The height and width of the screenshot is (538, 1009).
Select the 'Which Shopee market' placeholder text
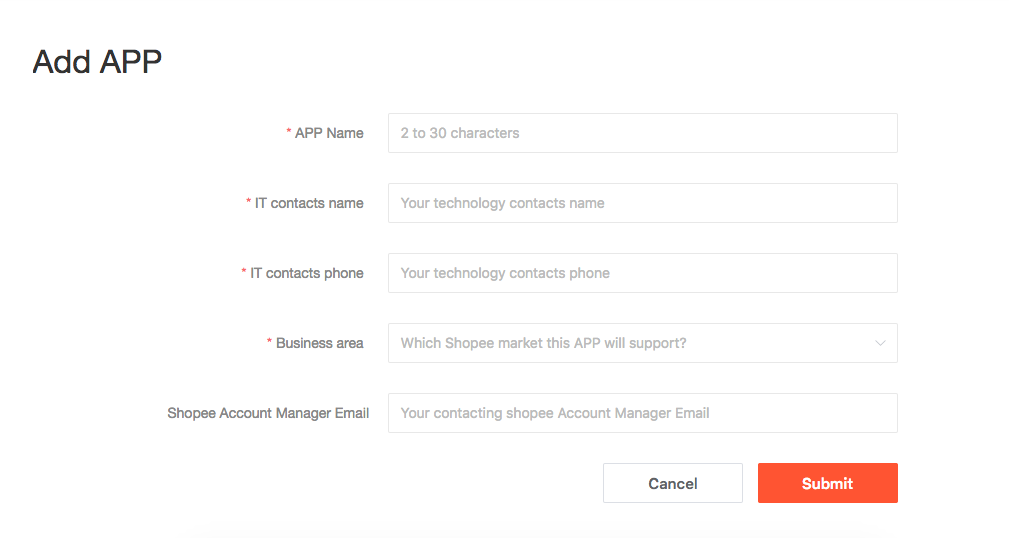coord(543,343)
